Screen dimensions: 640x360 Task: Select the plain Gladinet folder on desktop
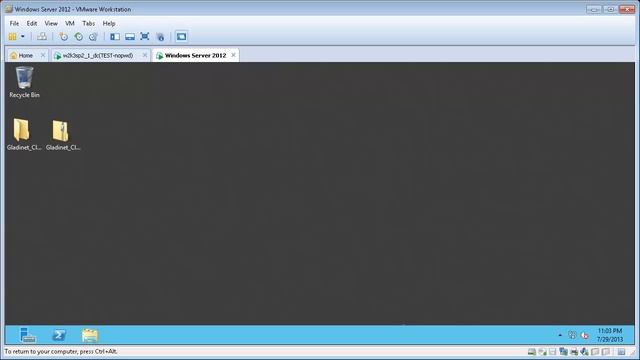(24, 134)
